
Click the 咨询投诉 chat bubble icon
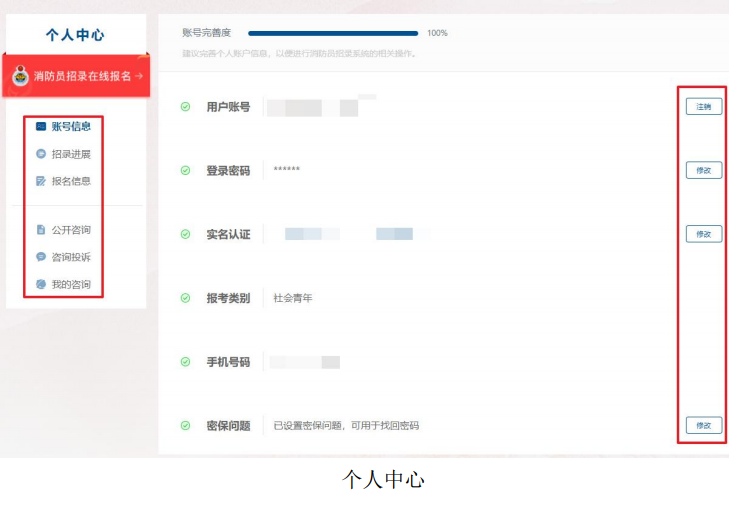(40, 257)
